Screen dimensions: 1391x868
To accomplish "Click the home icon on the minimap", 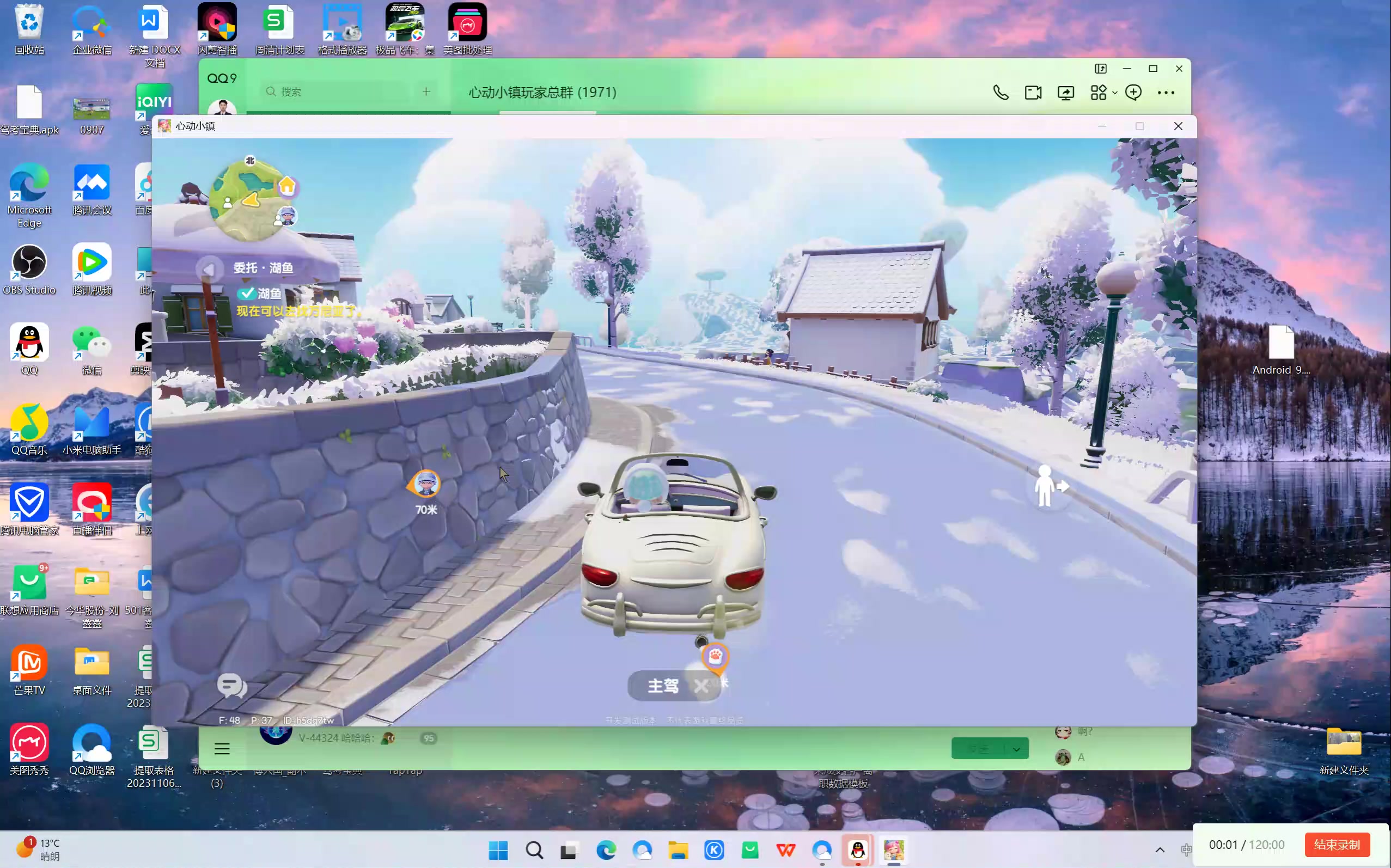I will (287, 186).
